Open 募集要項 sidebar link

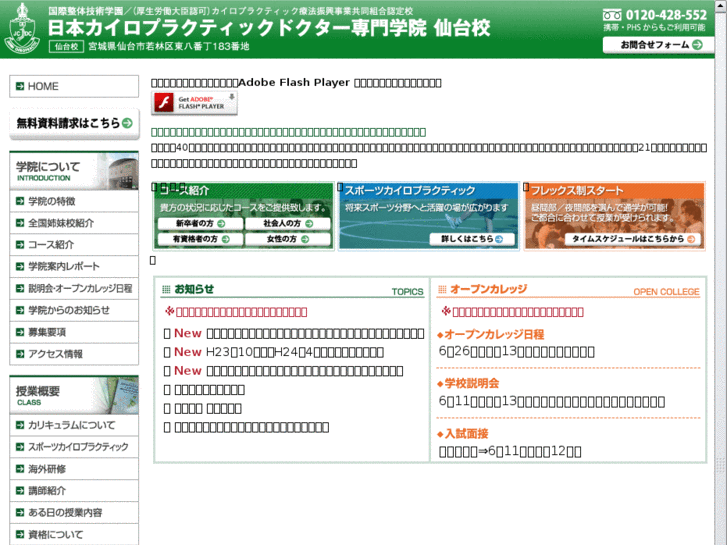[x=74, y=332]
